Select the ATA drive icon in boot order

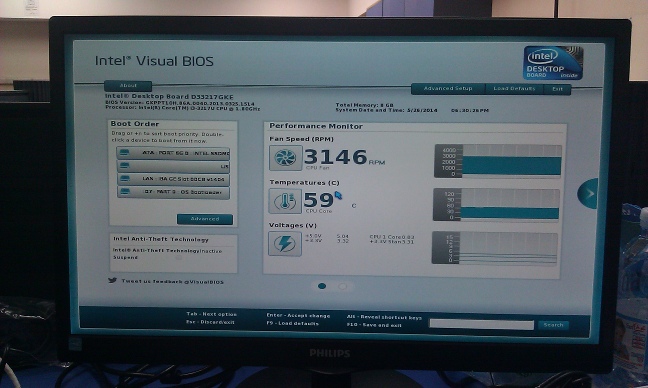point(124,153)
